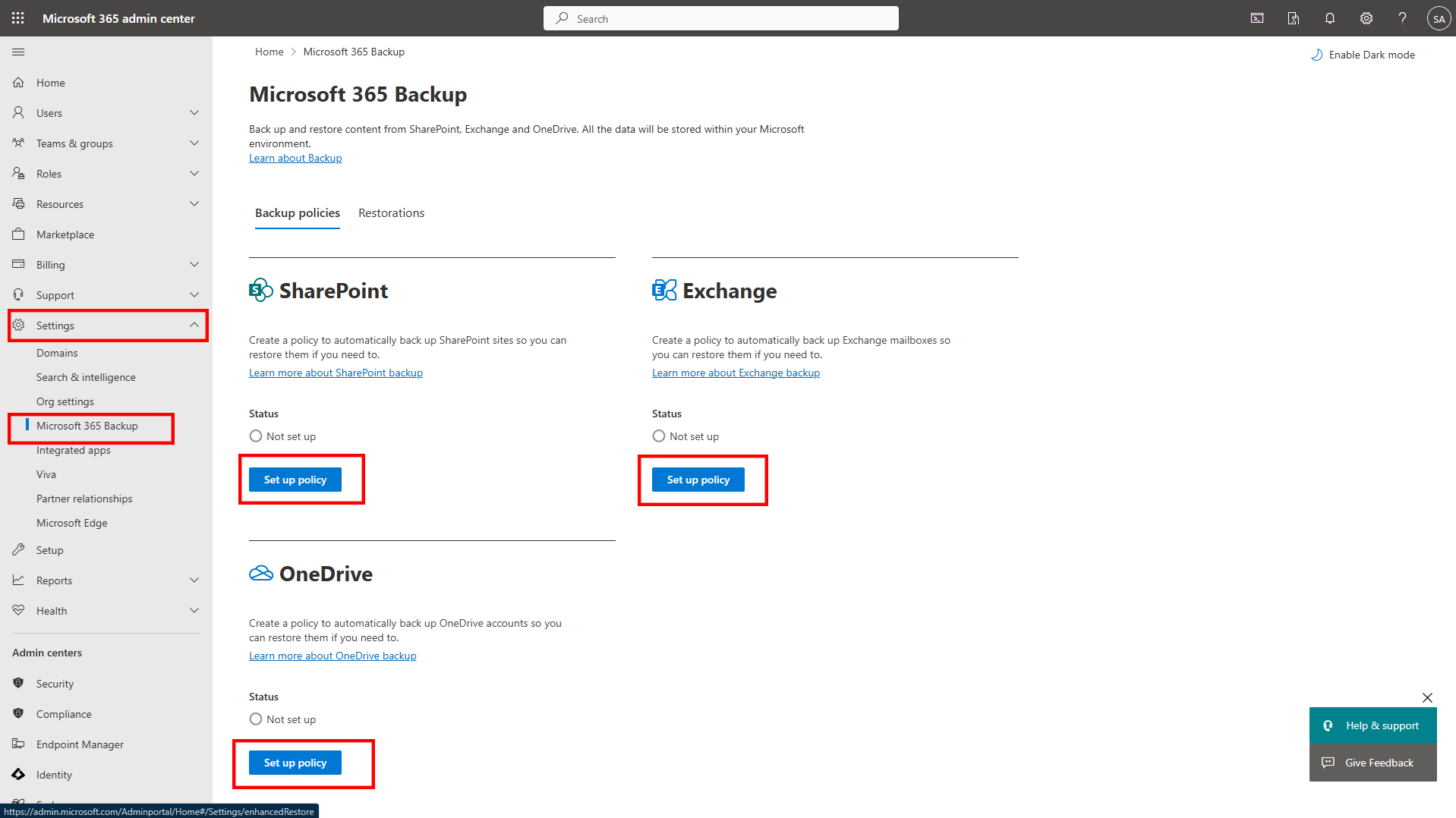Screen dimensions: 1456x818
Task: Open the settings gear in top bar
Action: (1366, 17)
